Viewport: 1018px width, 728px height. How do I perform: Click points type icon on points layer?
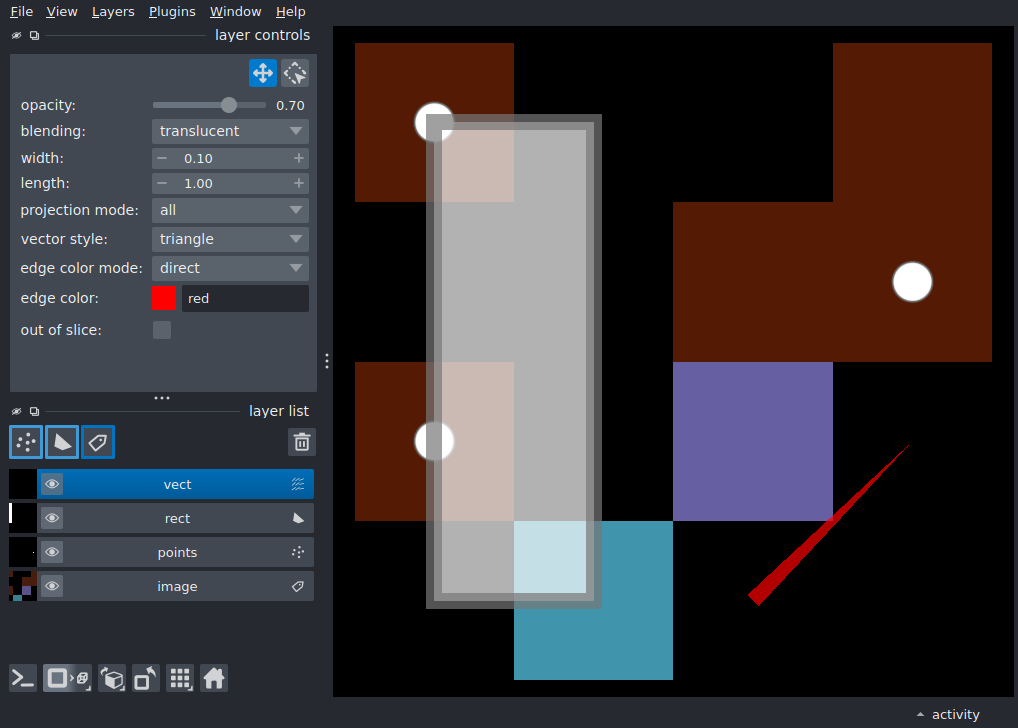pos(298,552)
